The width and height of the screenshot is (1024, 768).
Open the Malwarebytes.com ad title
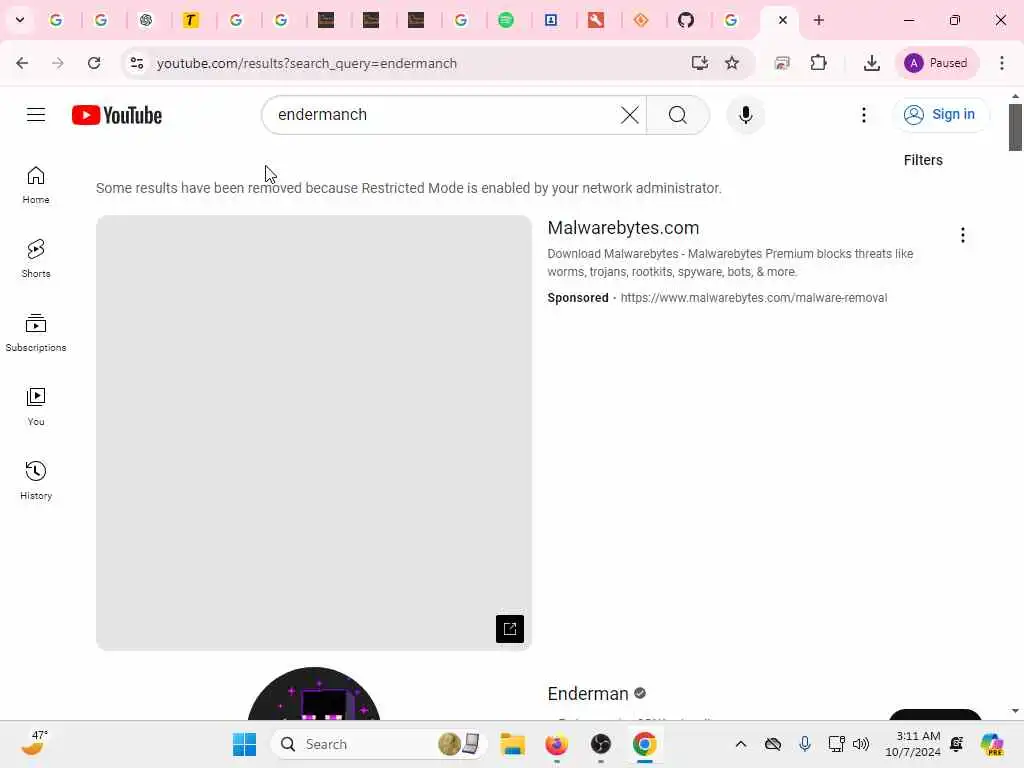pyautogui.click(x=623, y=228)
